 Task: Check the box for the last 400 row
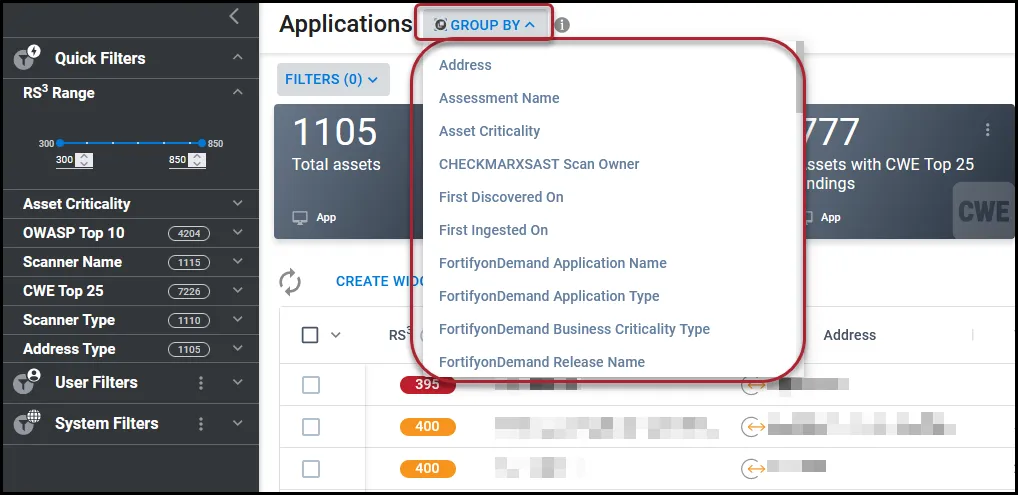pyautogui.click(x=311, y=468)
